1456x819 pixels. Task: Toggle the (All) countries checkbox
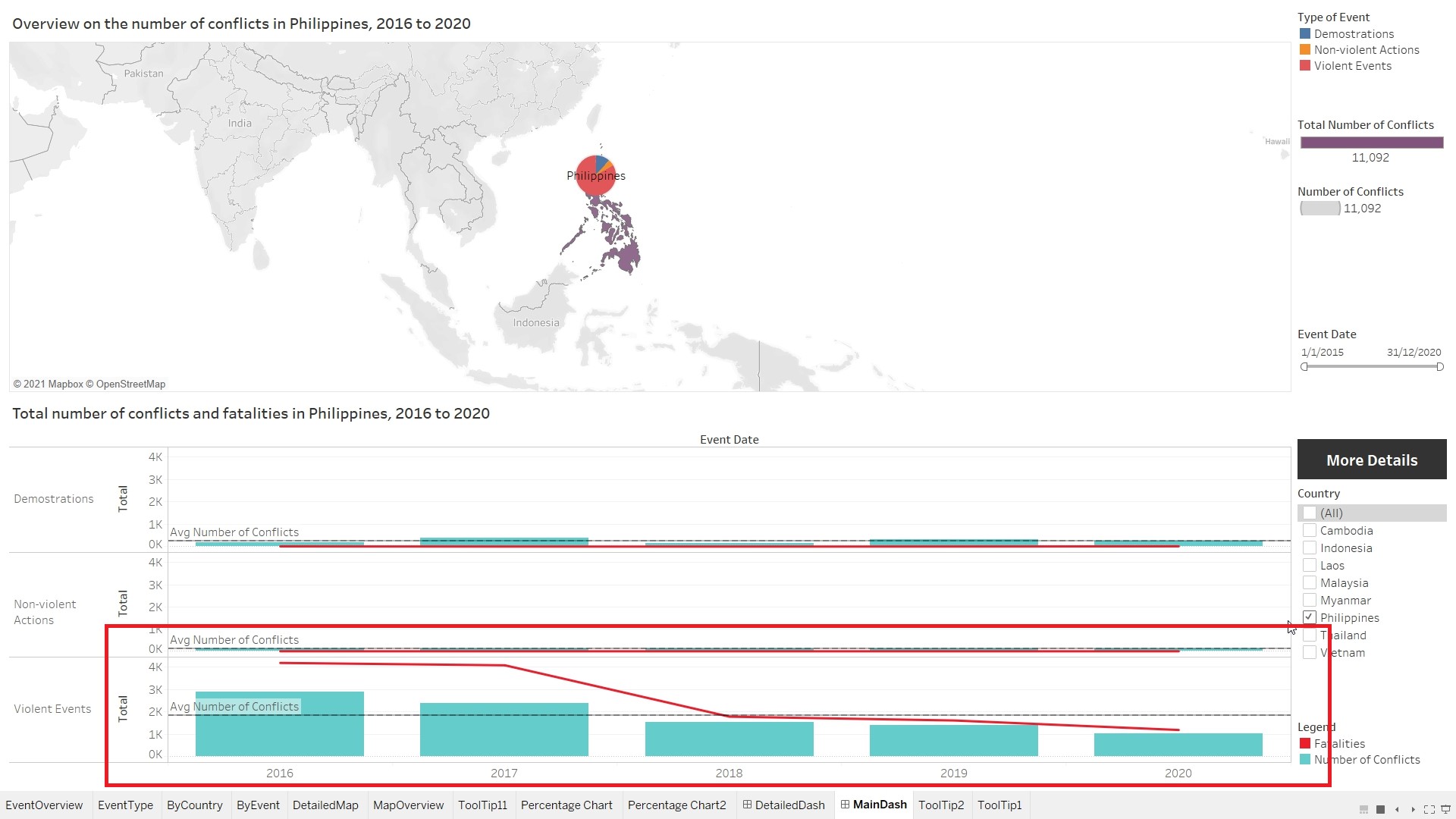(1309, 513)
